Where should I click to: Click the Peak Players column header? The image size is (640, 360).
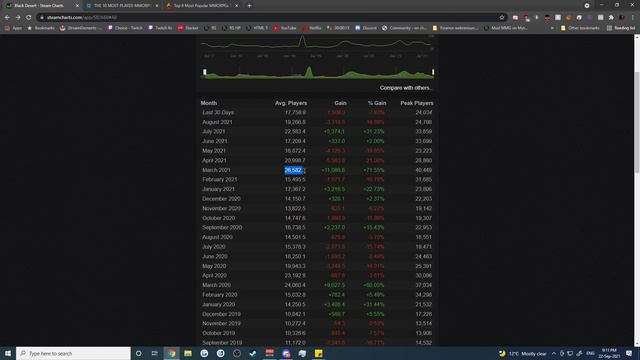[417, 103]
